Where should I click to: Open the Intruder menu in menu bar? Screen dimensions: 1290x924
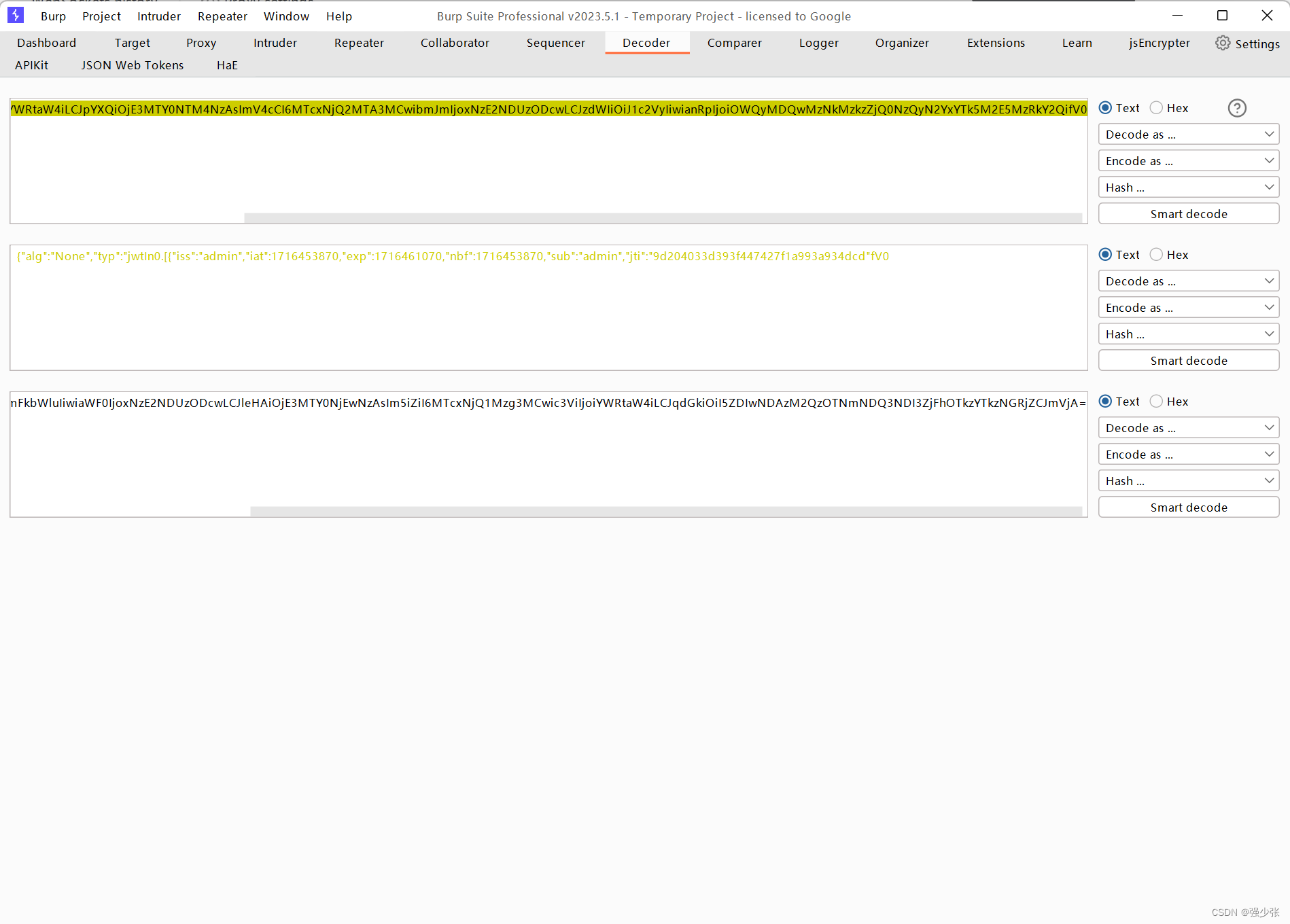click(x=159, y=16)
